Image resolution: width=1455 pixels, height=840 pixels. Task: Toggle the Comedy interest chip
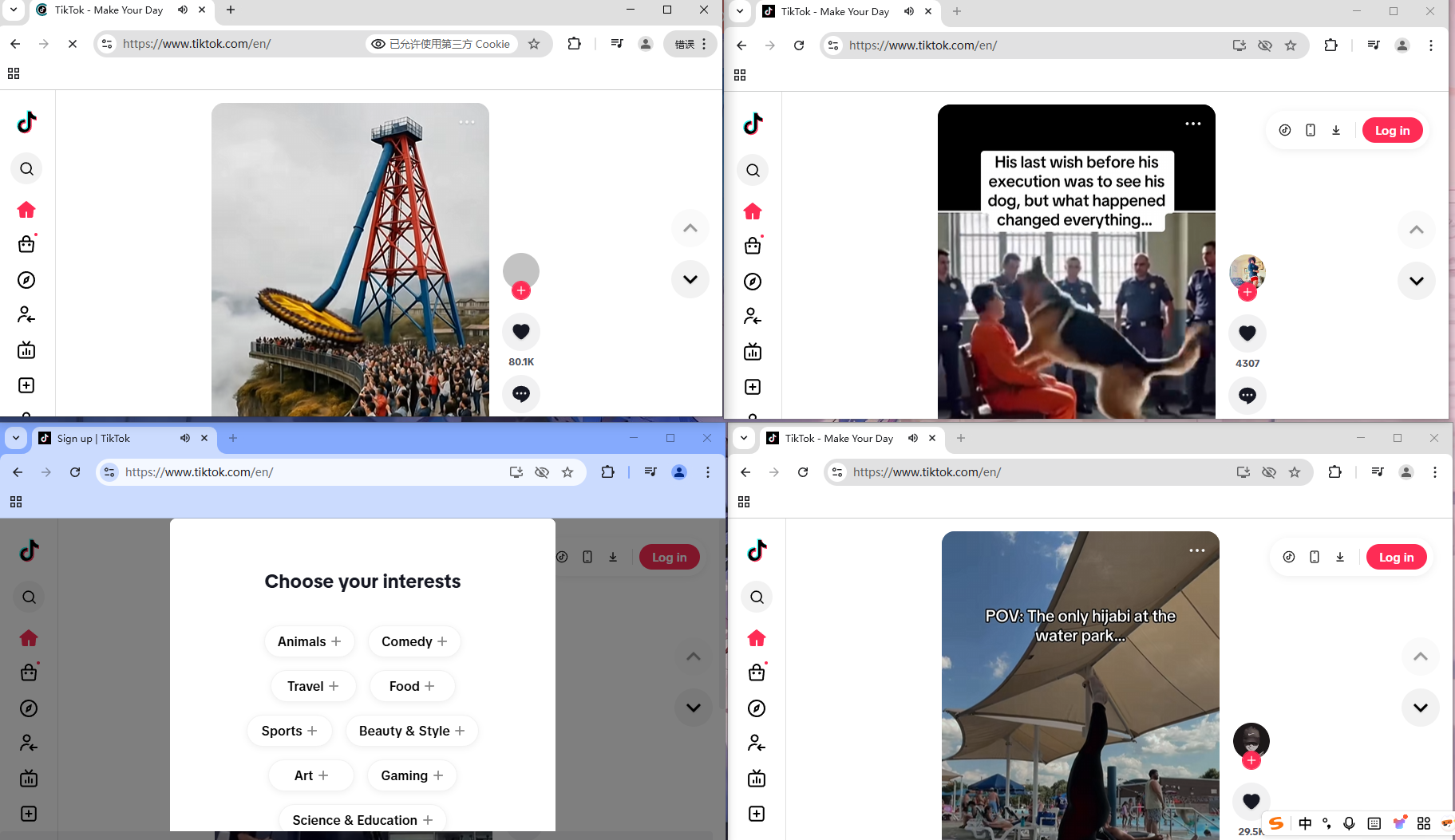[413, 641]
